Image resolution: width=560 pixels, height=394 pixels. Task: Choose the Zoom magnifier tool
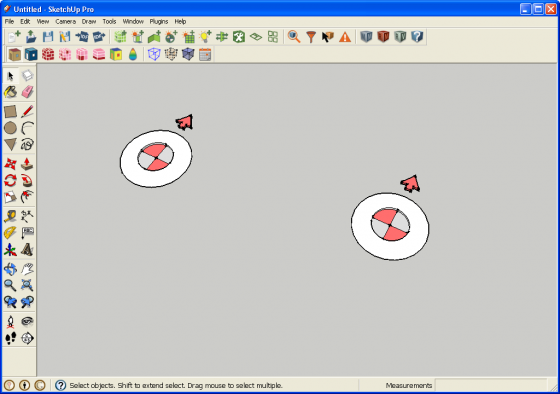10,285
